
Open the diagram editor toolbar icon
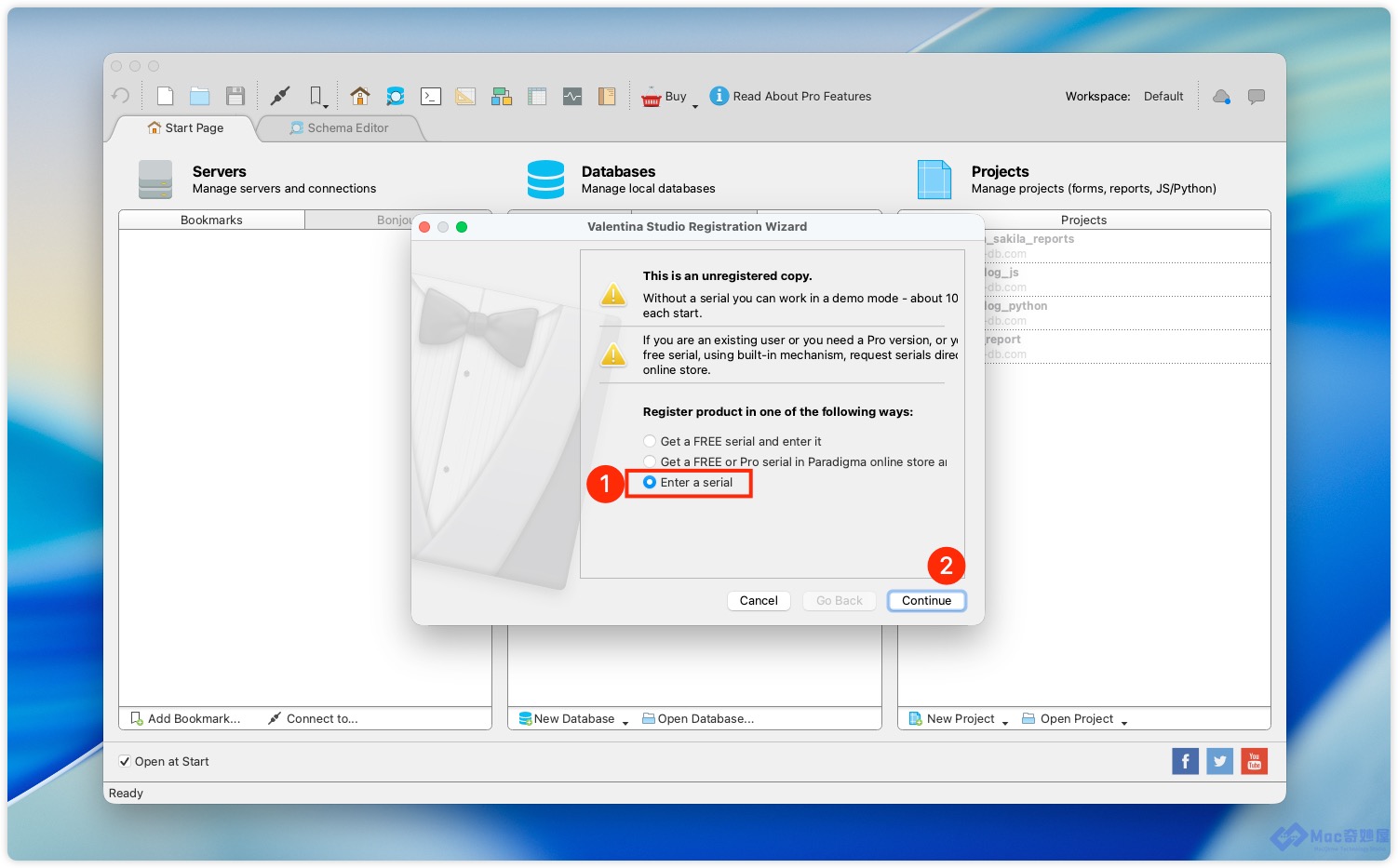point(502,96)
